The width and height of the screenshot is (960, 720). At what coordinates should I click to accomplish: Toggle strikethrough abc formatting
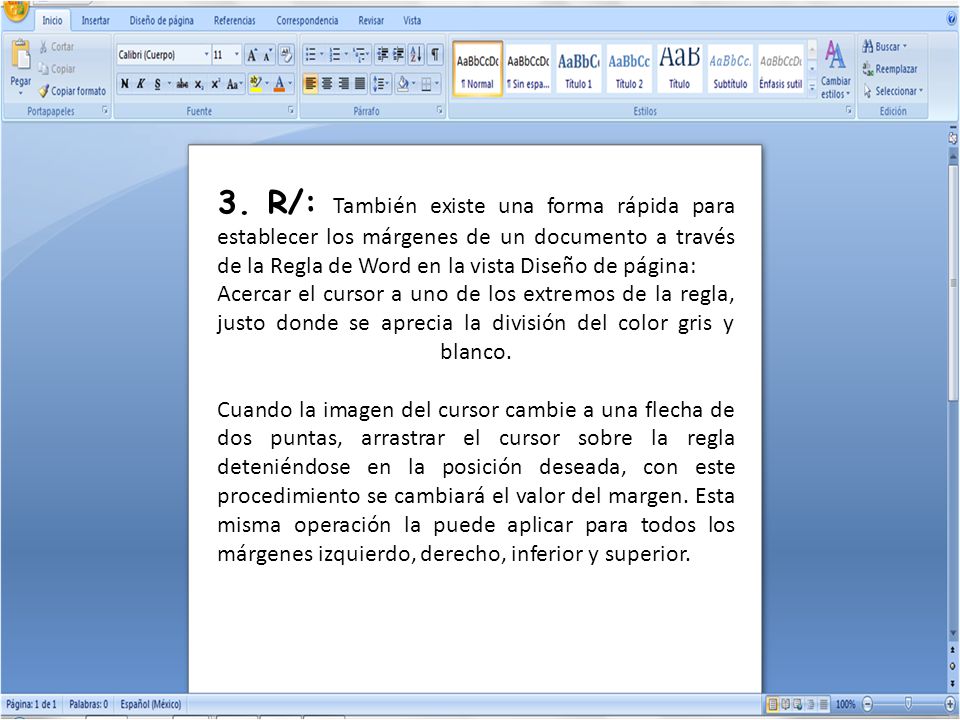[x=182, y=84]
